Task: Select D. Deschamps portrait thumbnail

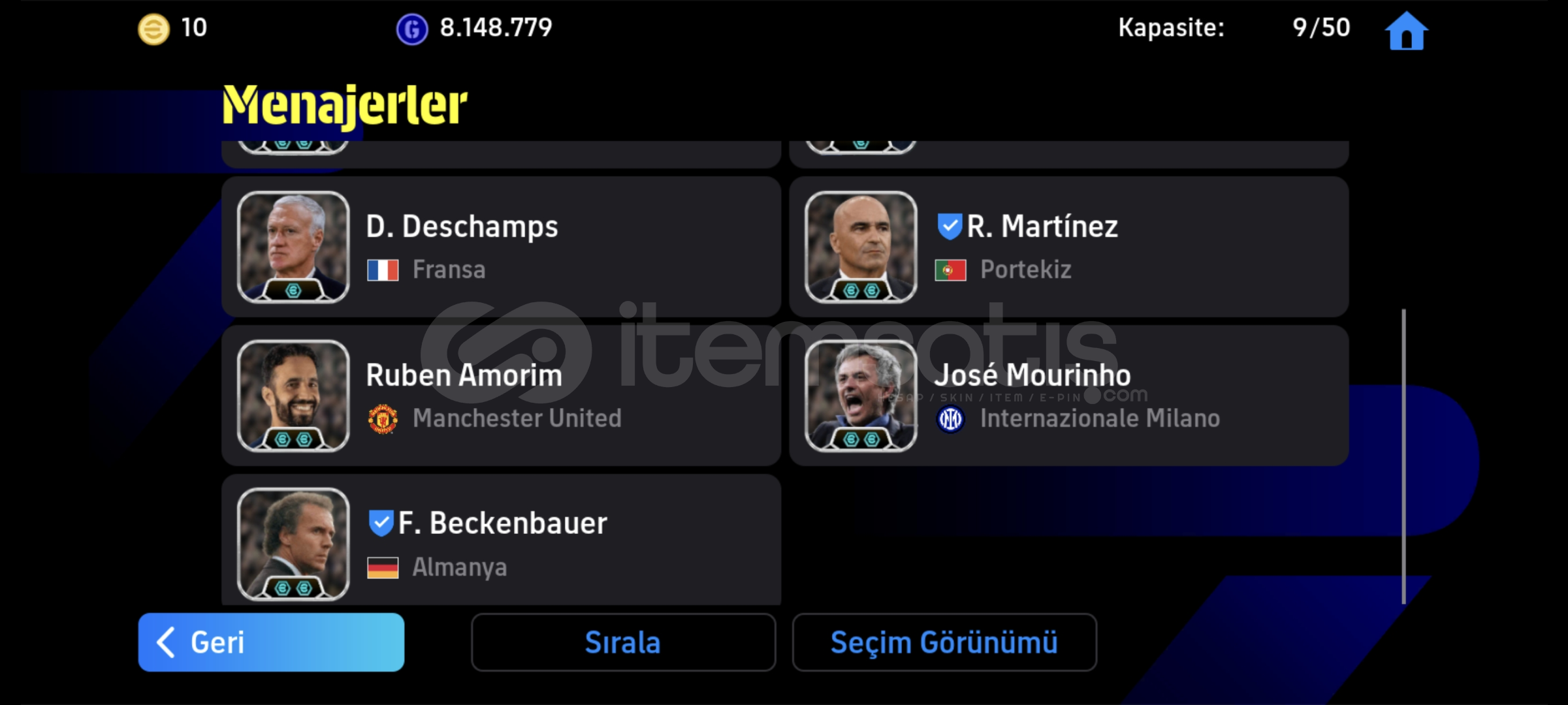Action: point(293,247)
